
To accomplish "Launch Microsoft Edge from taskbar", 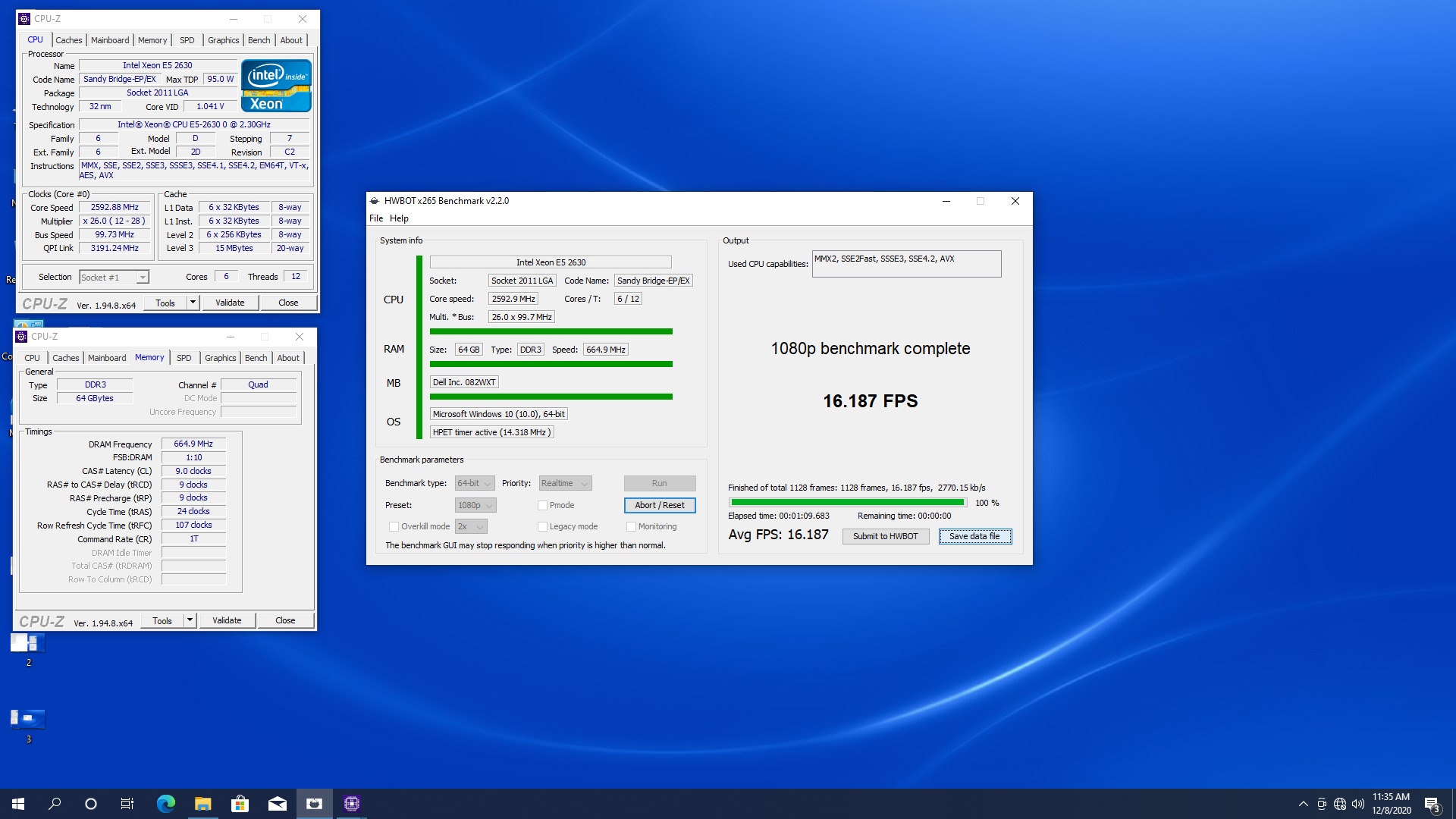I will [x=165, y=804].
